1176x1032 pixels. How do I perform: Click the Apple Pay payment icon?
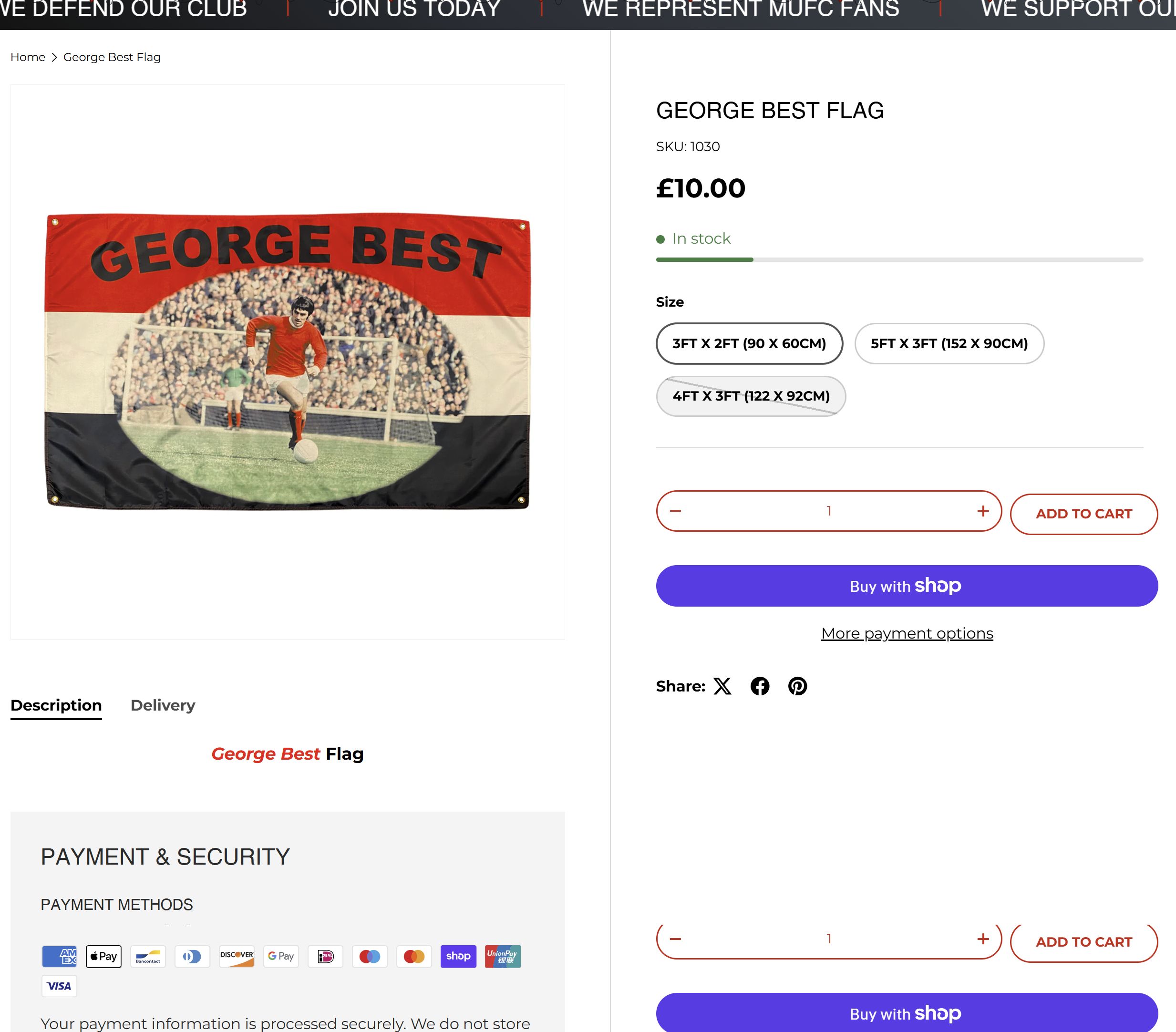tap(103, 956)
